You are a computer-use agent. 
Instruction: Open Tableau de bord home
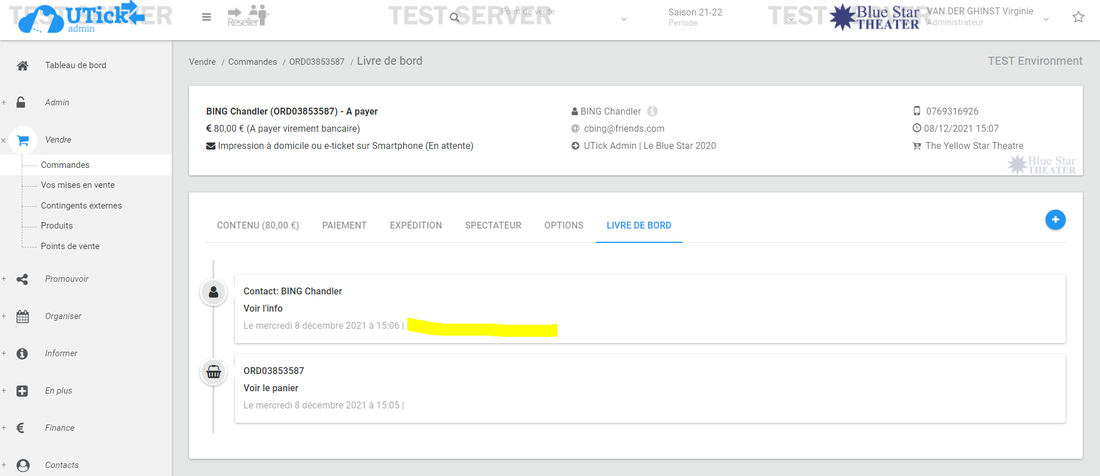pyautogui.click(x=75, y=66)
